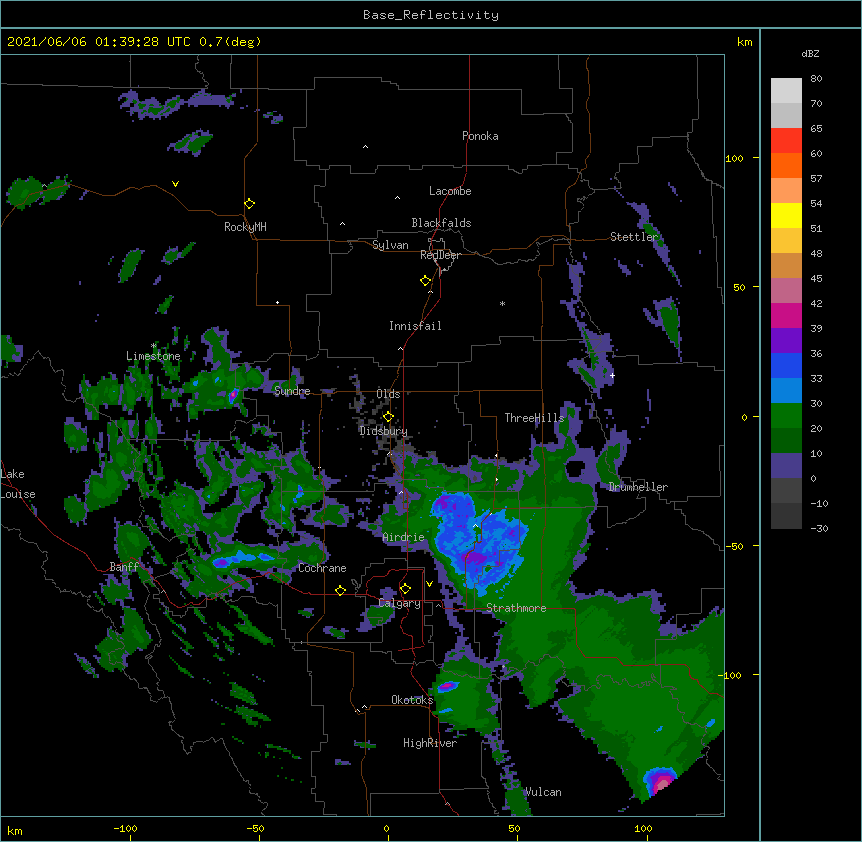
Task: Click yellow V marker northwest of RockyMH
Action: pos(175,184)
